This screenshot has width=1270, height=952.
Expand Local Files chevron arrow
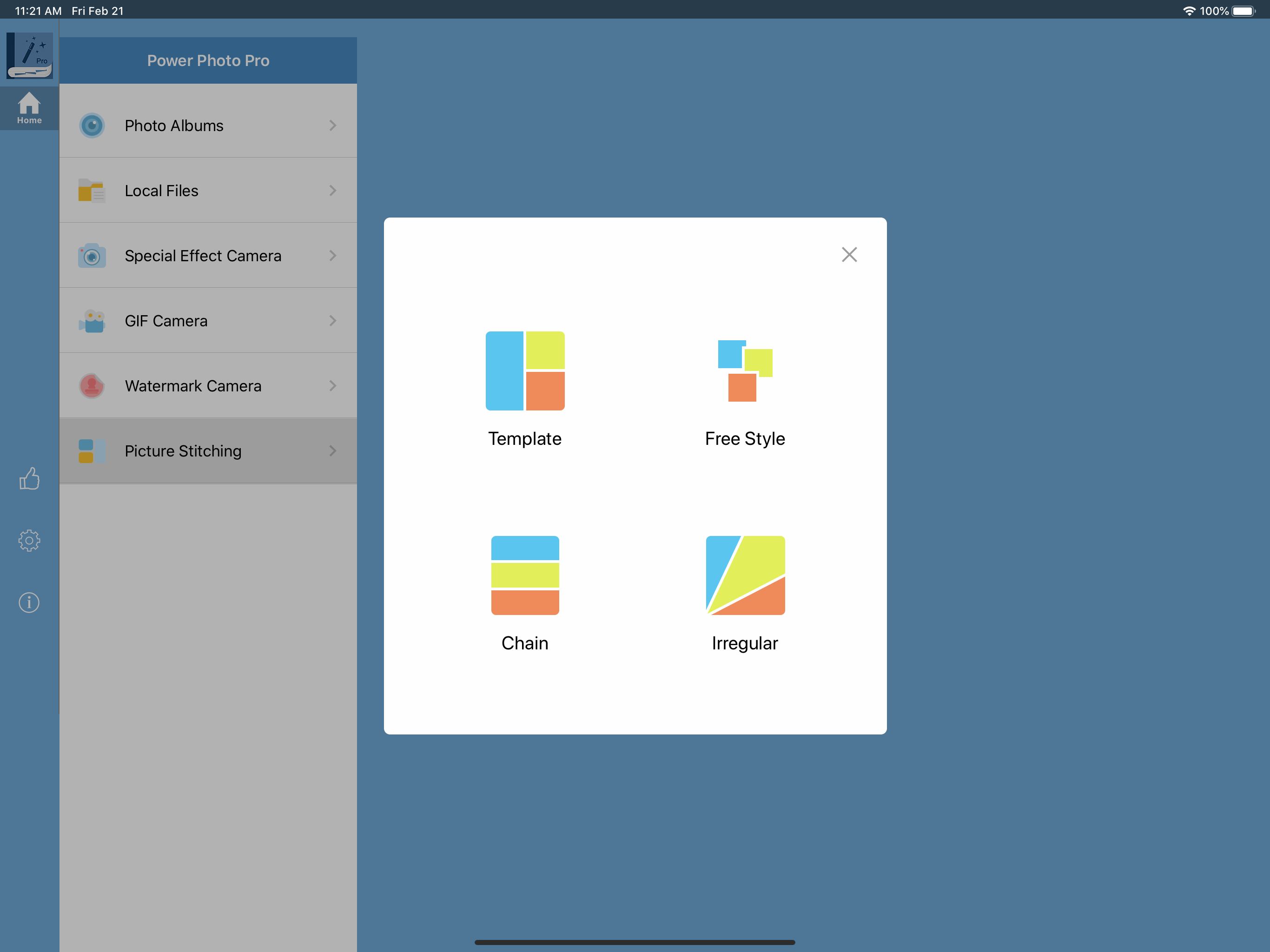tap(332, 191)
